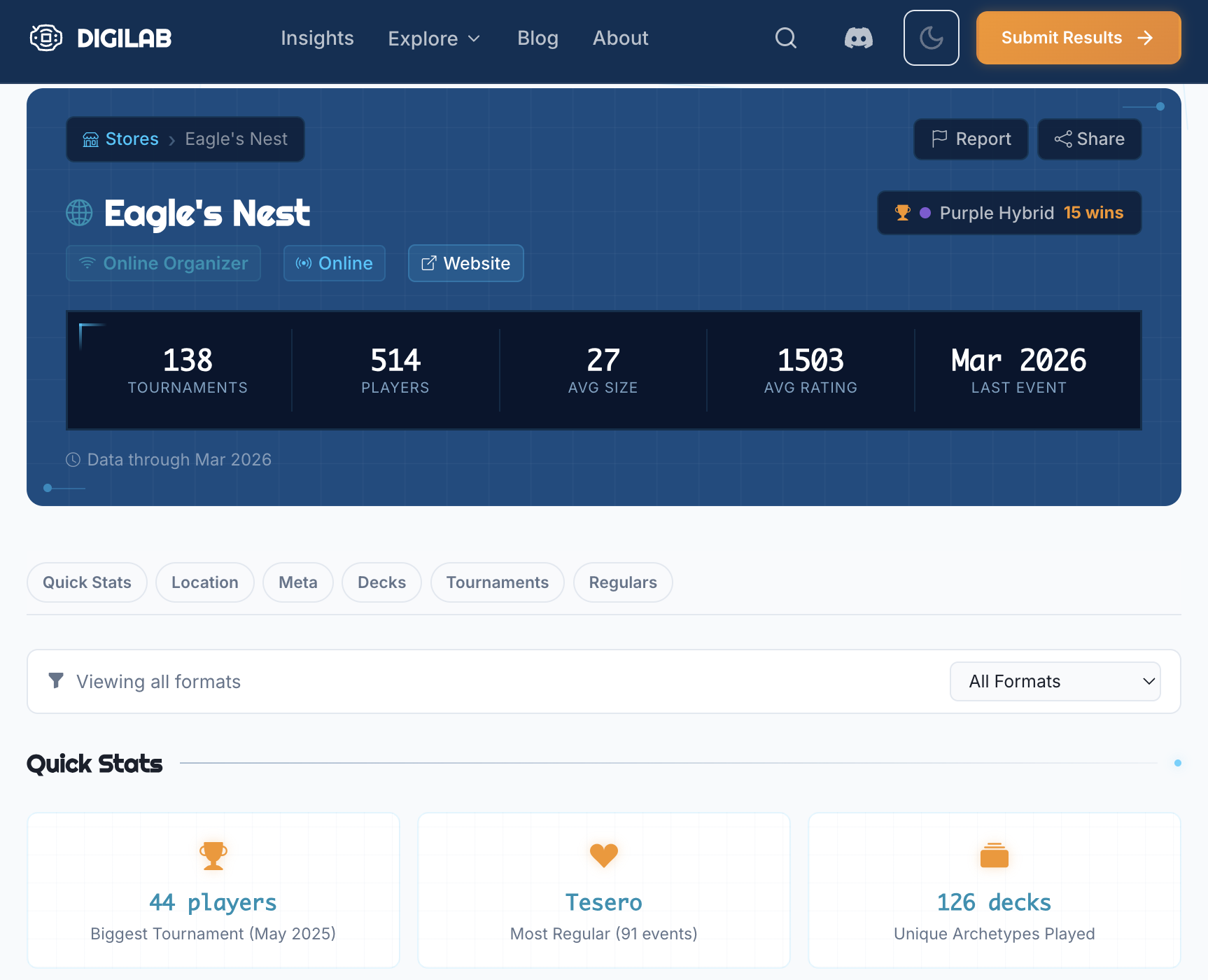Viewport: 1208px width, 980px height.
Task: Click the 44 players value
Action: point(213,902)
